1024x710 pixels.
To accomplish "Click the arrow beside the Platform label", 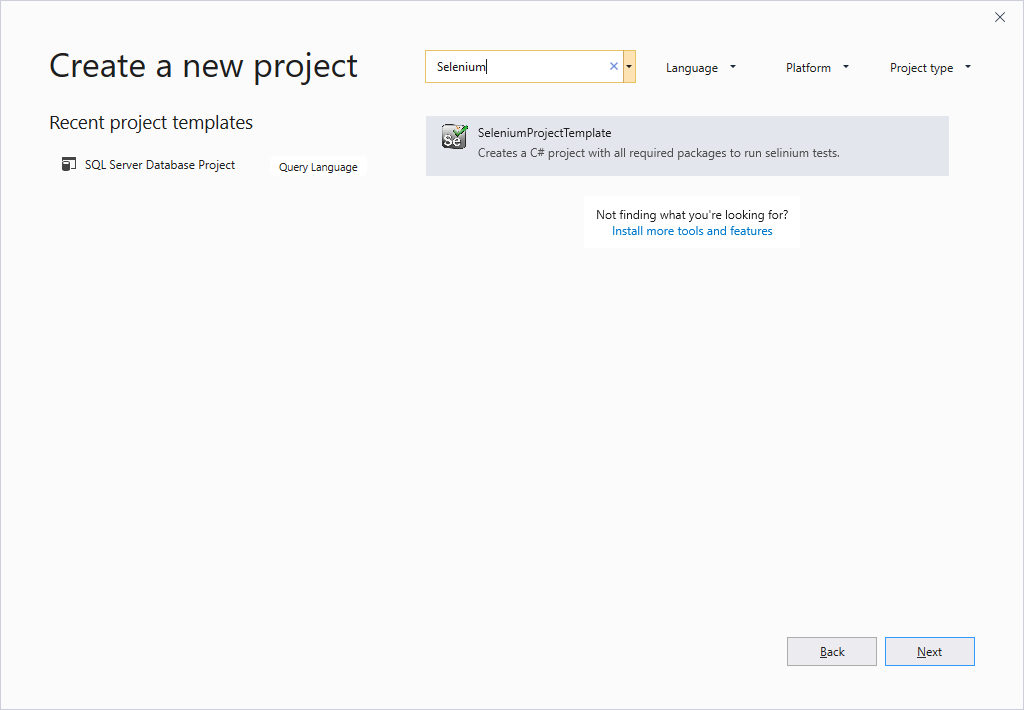I will [x=846, y=67].
